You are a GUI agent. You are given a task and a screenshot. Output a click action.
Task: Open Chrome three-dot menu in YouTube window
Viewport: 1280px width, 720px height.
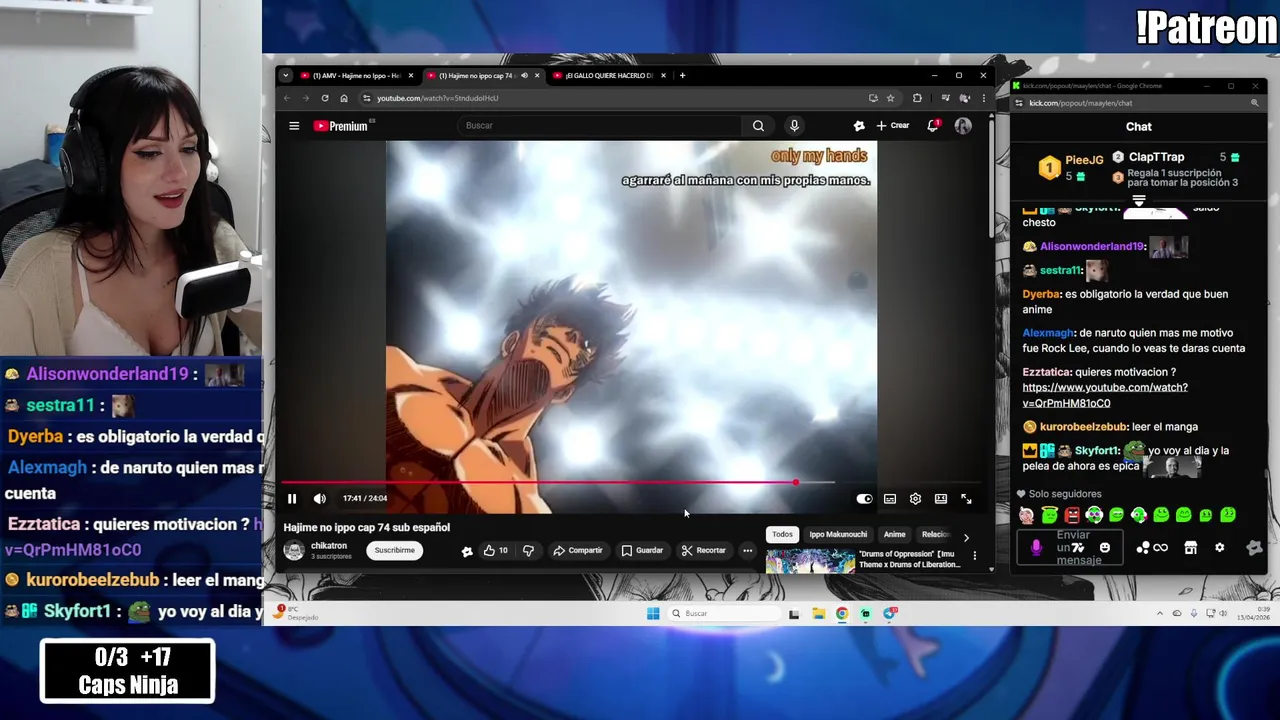[x=984, y=98]
